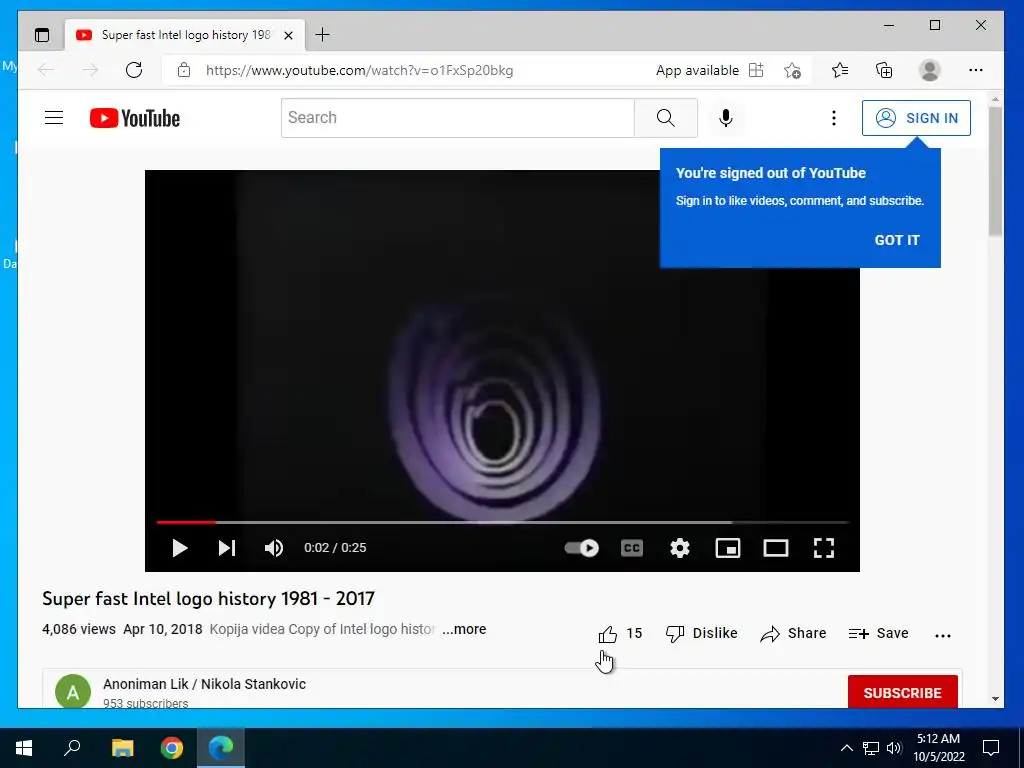Switch to theater mode

[x=776, y=548]
